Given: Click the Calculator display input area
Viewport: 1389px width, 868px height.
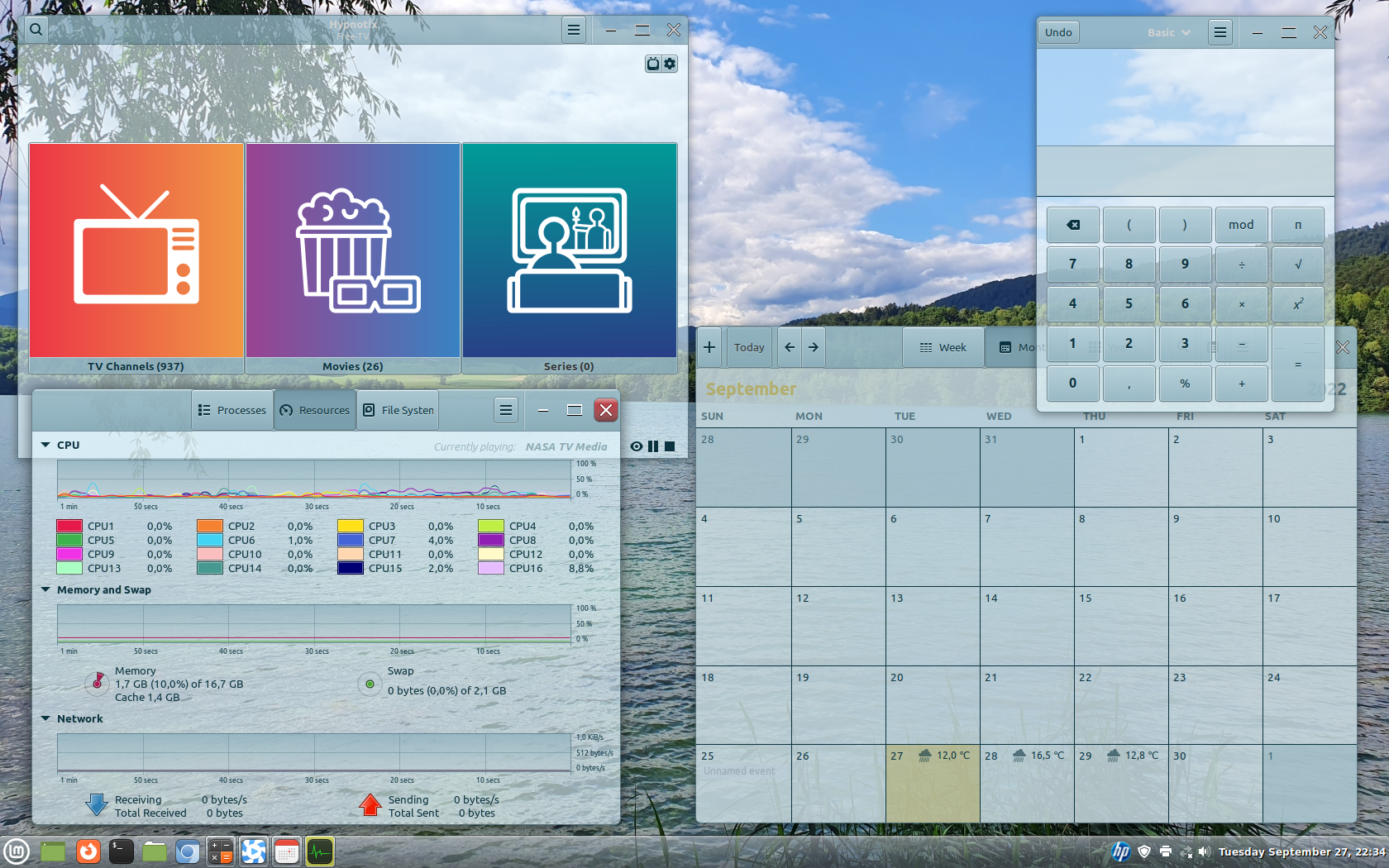Looking at the screenshot, I should click(1186, 171).
